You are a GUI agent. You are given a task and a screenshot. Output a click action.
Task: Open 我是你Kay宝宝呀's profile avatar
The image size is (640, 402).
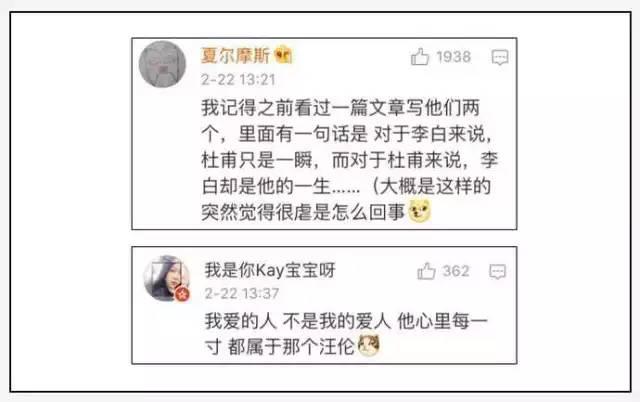(x=167, y=278)
